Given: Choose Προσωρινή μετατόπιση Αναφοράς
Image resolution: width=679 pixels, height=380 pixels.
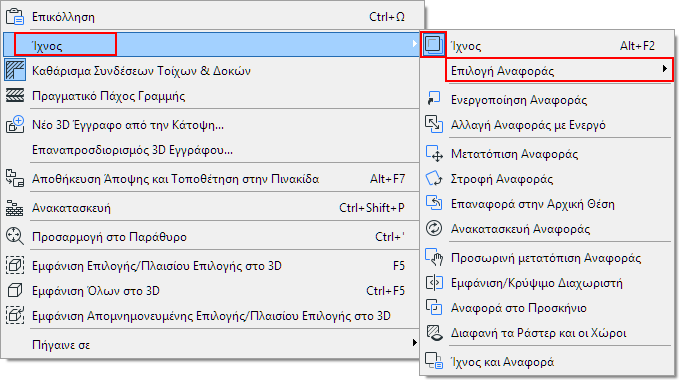Looking at the screenshot, I should click(547, 258).
